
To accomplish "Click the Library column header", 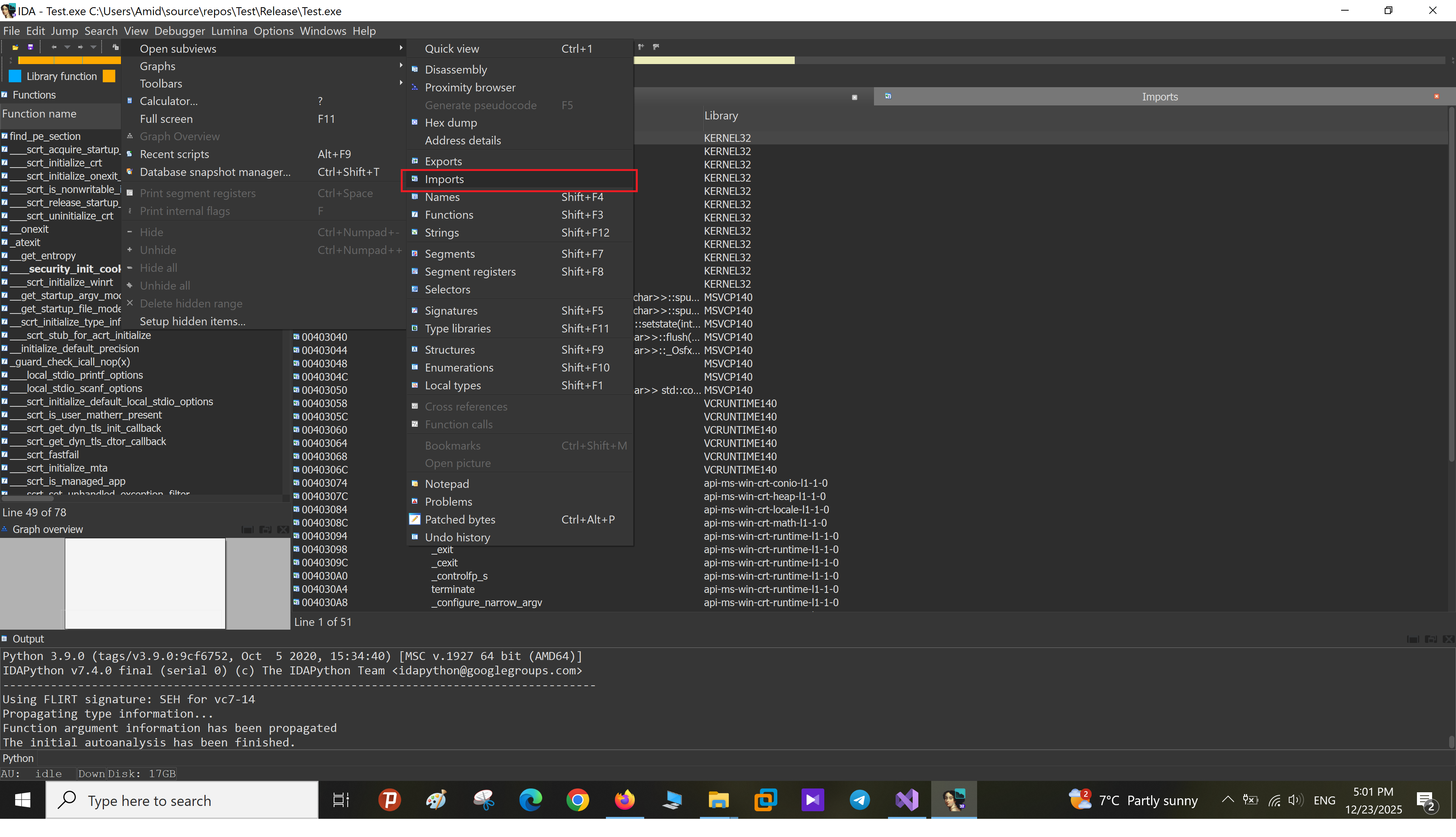I will pos(721,116).
